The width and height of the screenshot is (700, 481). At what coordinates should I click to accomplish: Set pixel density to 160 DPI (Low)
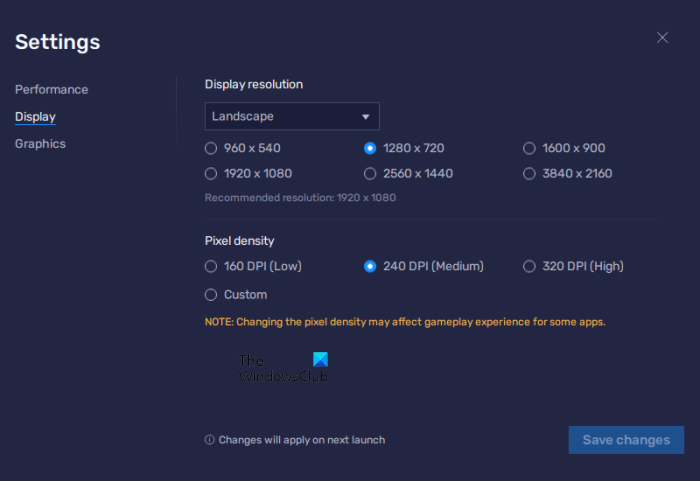point(211,266)
